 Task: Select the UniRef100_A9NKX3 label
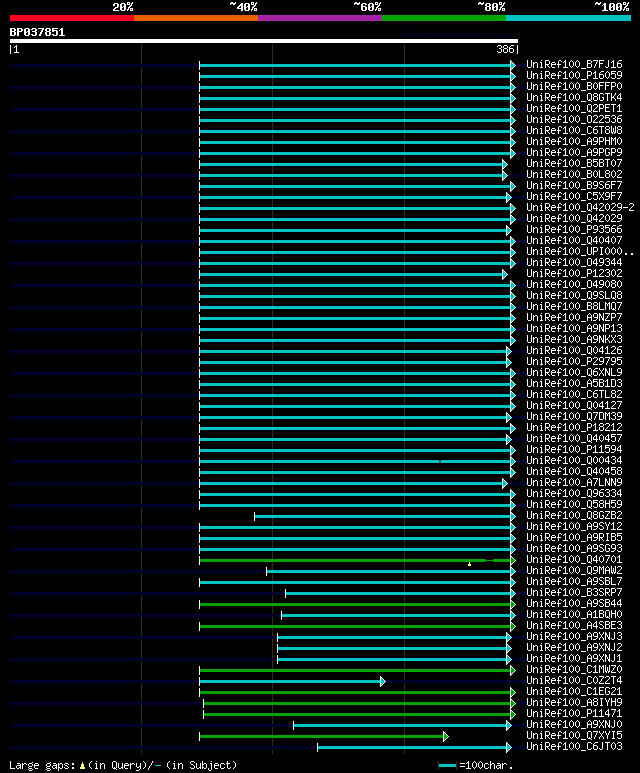pos(574,340)
